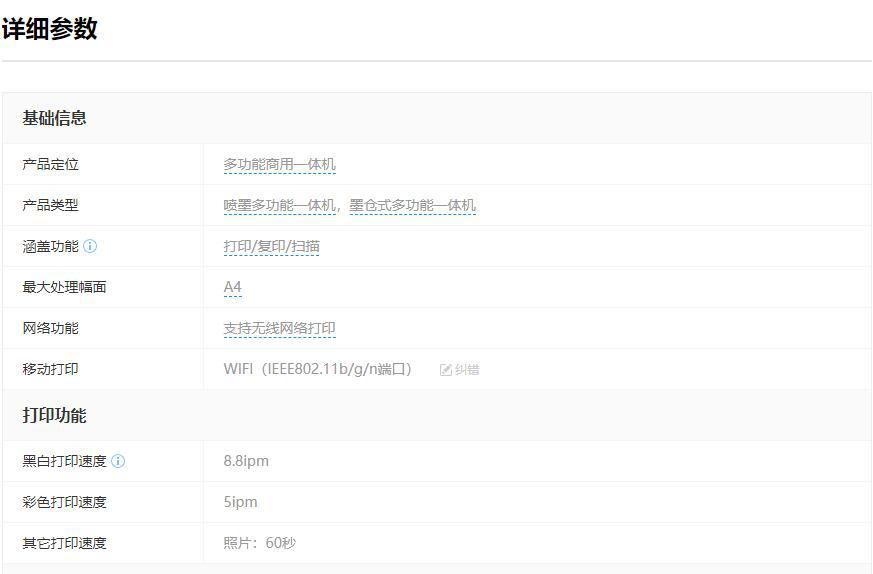Screen dimensions: 873x574
Task: Click info icon beside 黑白打印速度
Action: pos(118,461)
